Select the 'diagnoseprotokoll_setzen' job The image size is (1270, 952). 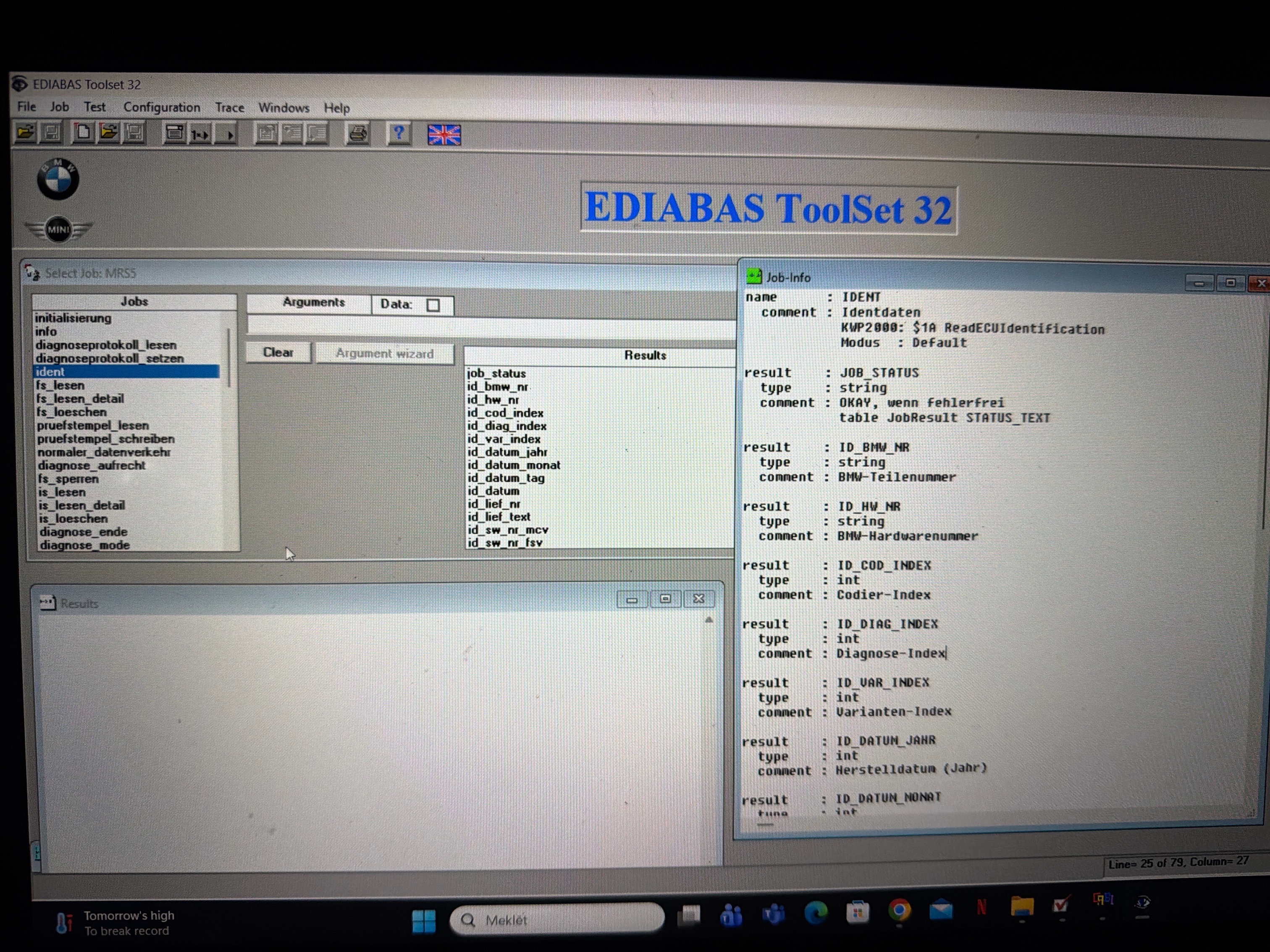pos(110,358)
